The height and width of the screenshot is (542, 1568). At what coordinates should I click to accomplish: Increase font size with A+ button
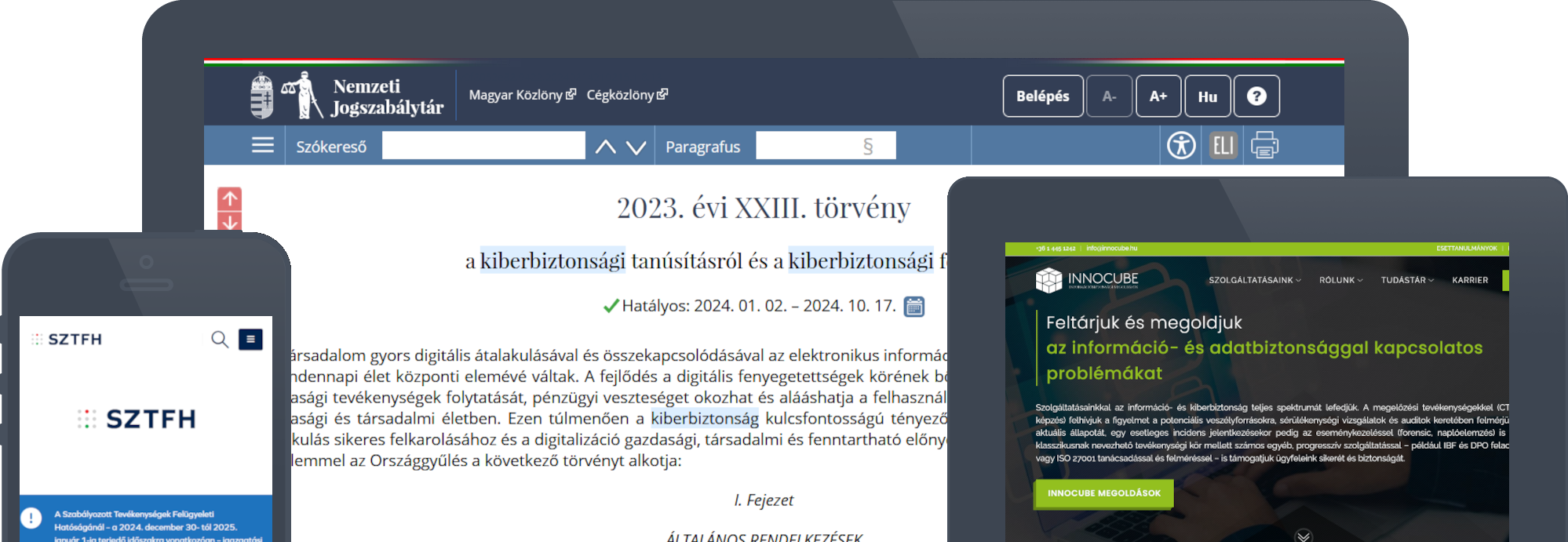(1158, 96)
